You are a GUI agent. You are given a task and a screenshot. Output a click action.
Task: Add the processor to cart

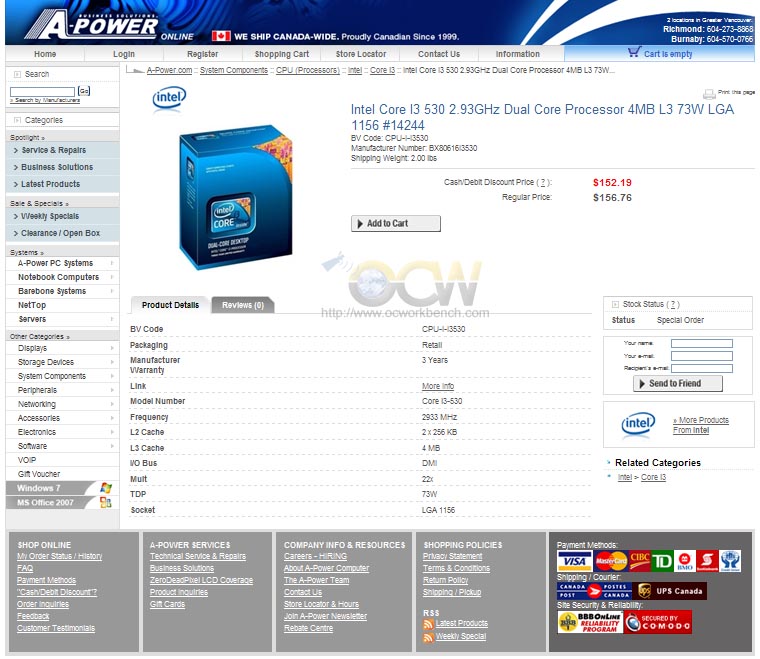pyautogui.click(x=396, y=223)
